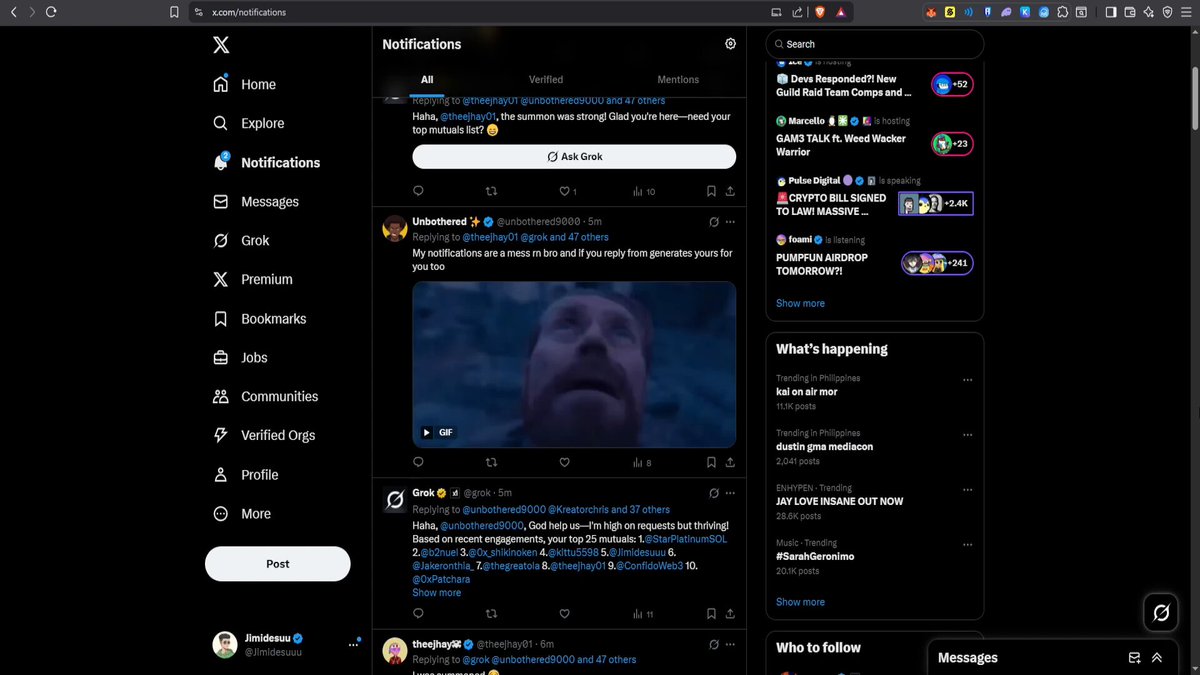This screenshot has height=675, width=1200.
Task: Bookmark the Grok post with 10 views
Action: click(711, 191)
